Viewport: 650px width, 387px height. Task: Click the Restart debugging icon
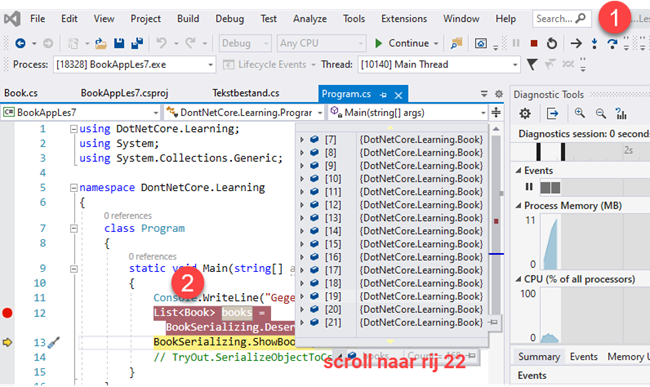pos(552,43)
